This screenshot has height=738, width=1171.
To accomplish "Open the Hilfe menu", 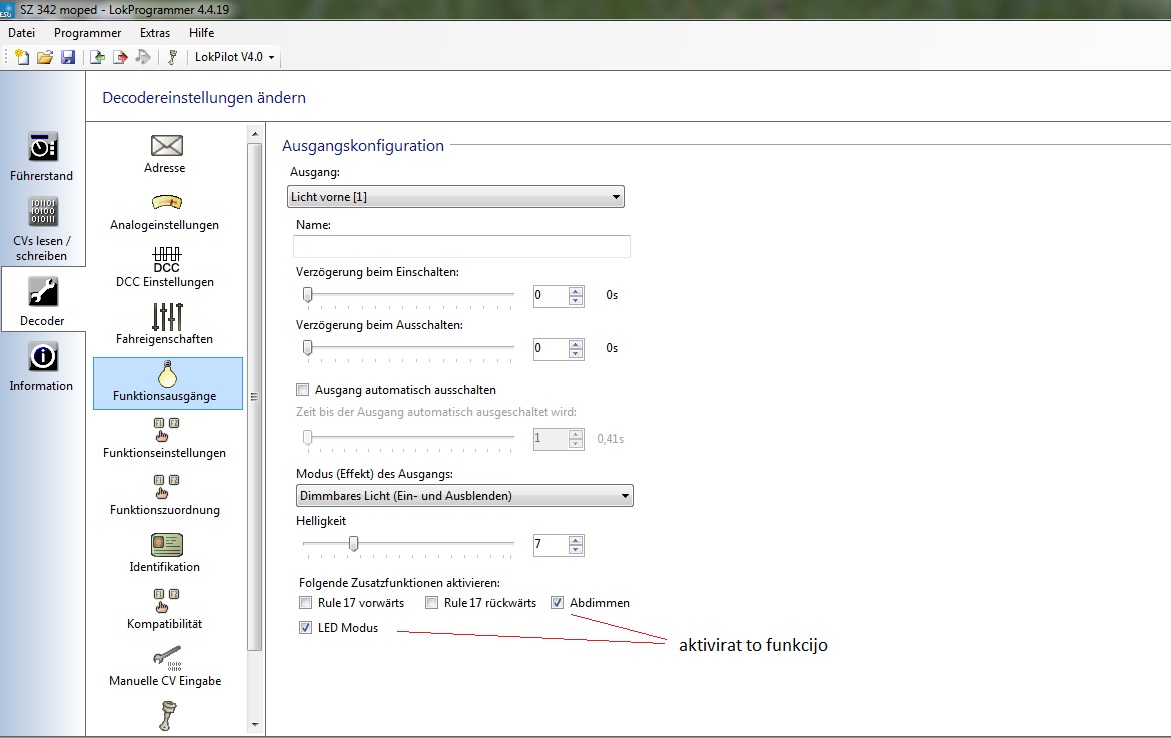I will tap(202, 33).
